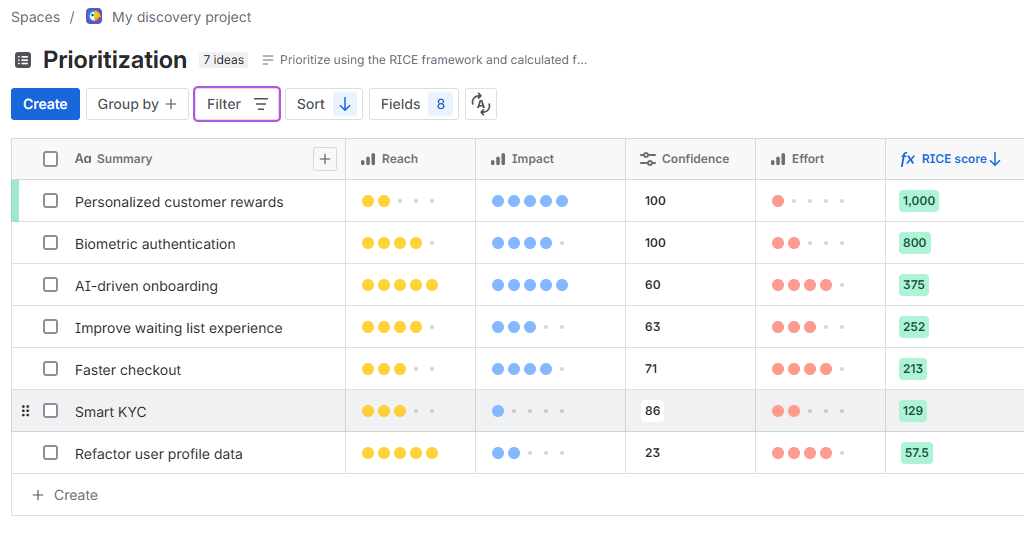
Task: Set Reach rating for Personalized customer rewards
Action: (400, 201)
